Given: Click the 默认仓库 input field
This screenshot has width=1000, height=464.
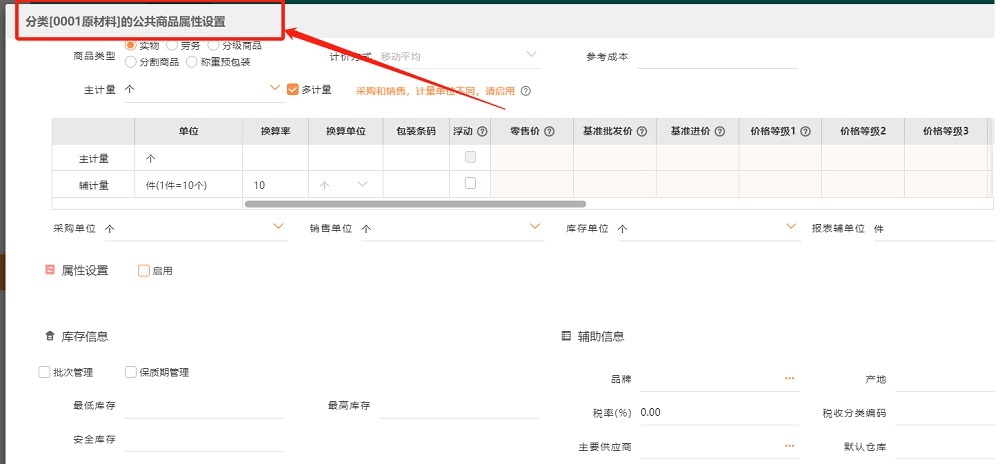Looking at the screenshot, I should coord(946,447).
